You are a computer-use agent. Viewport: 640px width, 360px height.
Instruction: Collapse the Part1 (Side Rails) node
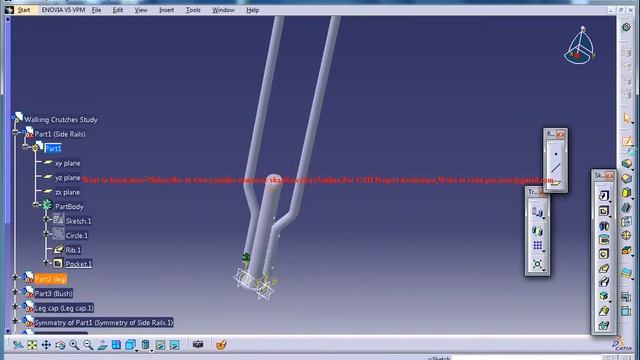tap(16, 132)
